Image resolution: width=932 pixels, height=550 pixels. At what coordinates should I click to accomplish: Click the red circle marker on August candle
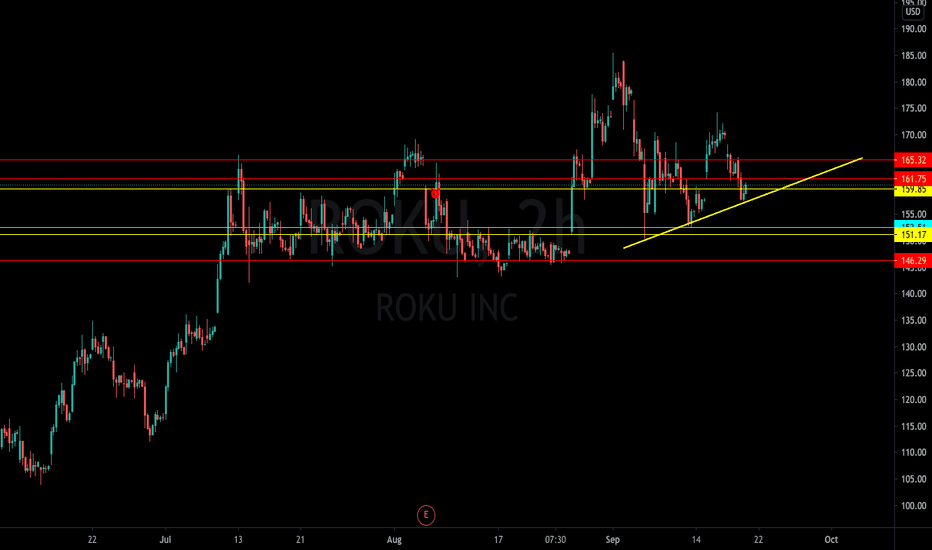tap(435, 194)
